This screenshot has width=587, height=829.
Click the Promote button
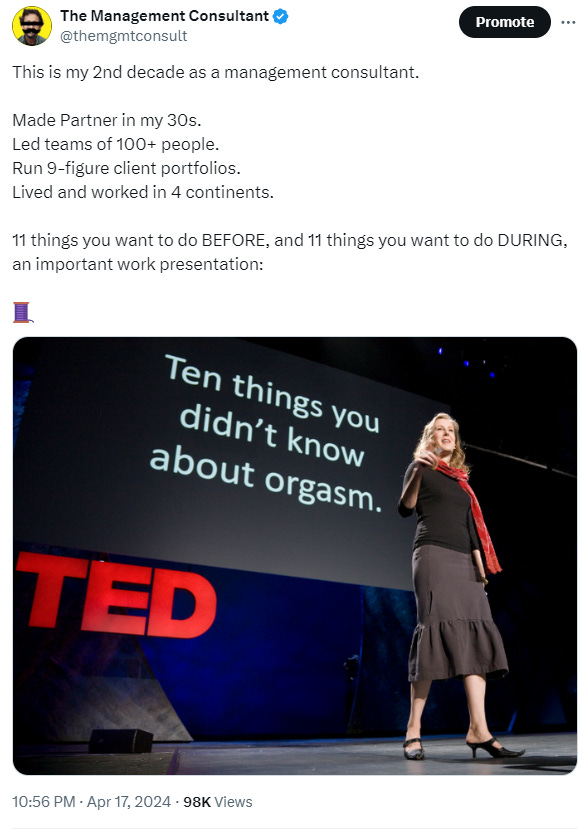pos(505,22)
